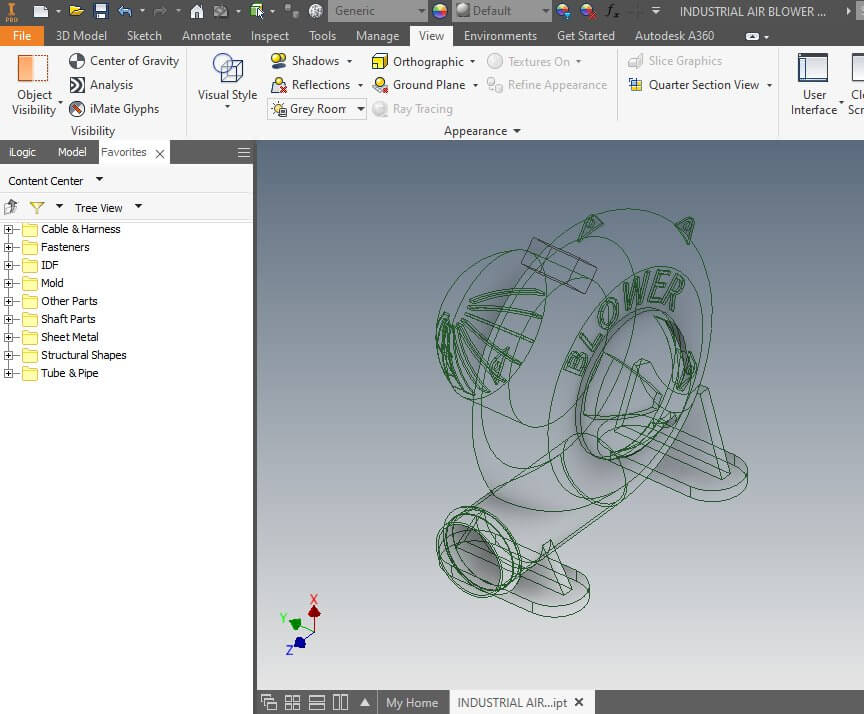
Task: Click the Center of Gravity icon
Action: pyautogui.click(x=77, y=61)
